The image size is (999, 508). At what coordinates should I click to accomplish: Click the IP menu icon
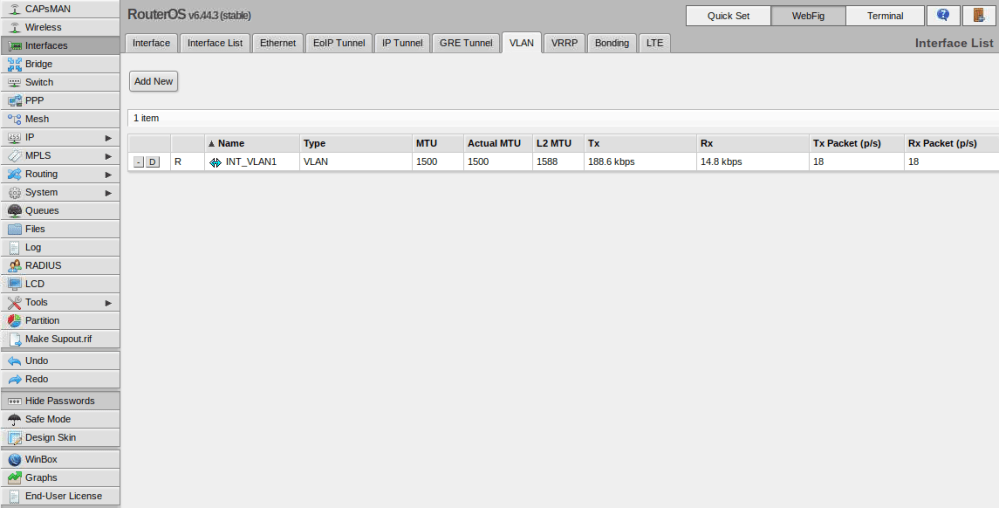pyautogui.click(x=15, y=138)
